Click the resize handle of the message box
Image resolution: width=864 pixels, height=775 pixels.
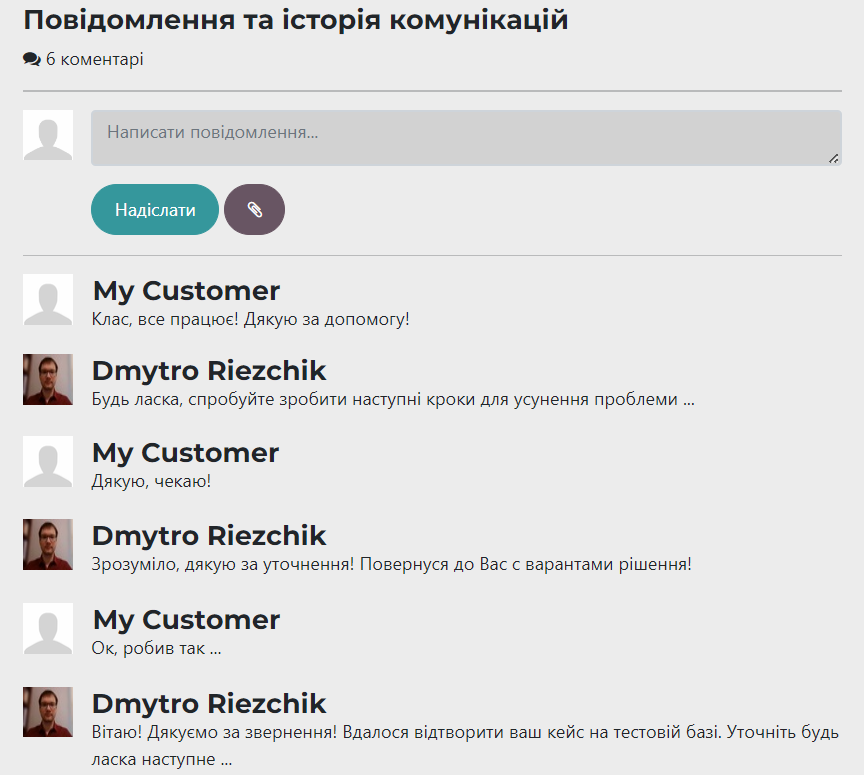pos(833,158)
